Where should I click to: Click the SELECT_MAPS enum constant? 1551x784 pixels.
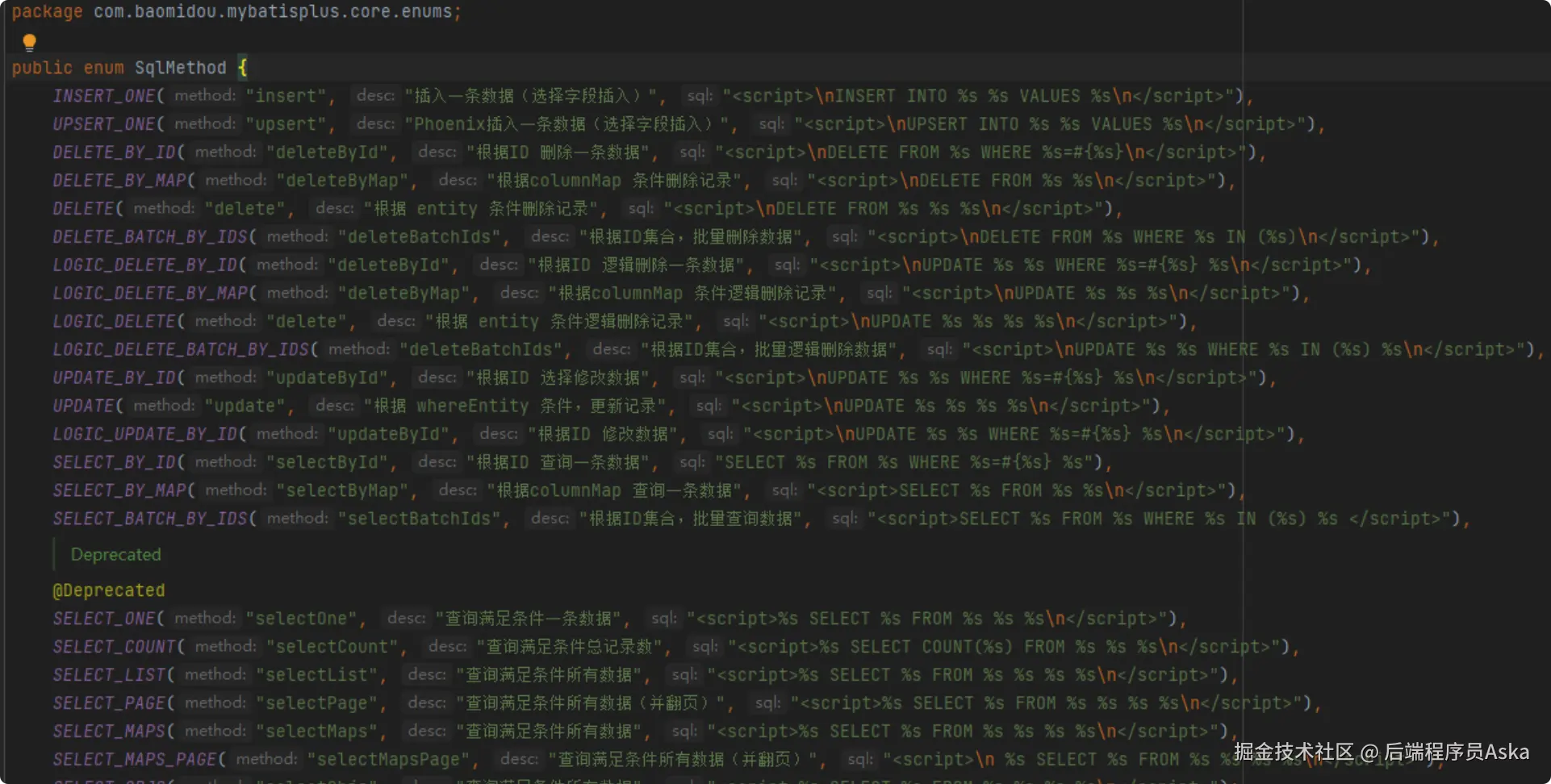(x=109, y=732)
